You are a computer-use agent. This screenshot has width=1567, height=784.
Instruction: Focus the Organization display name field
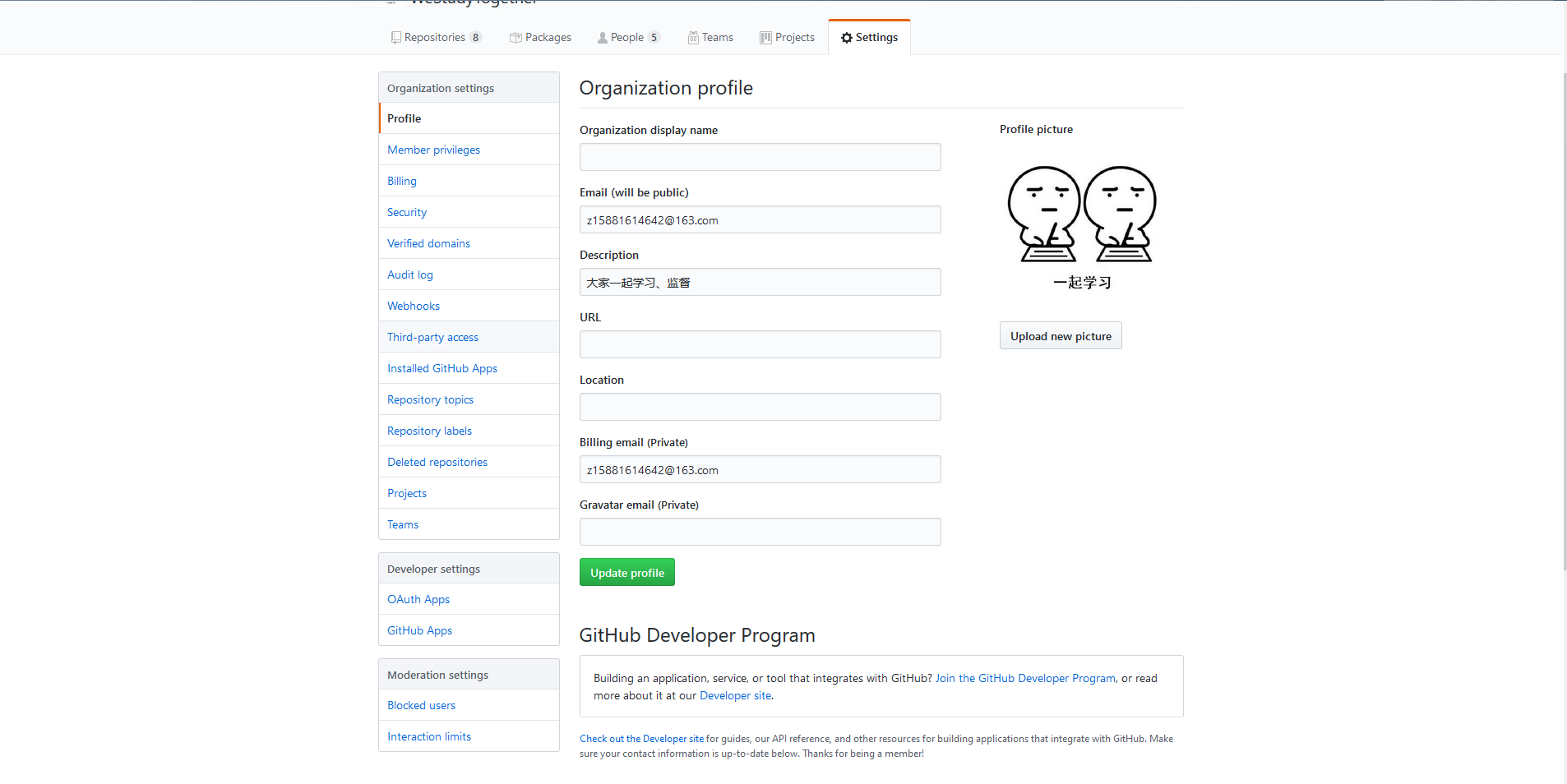[760, 157]
